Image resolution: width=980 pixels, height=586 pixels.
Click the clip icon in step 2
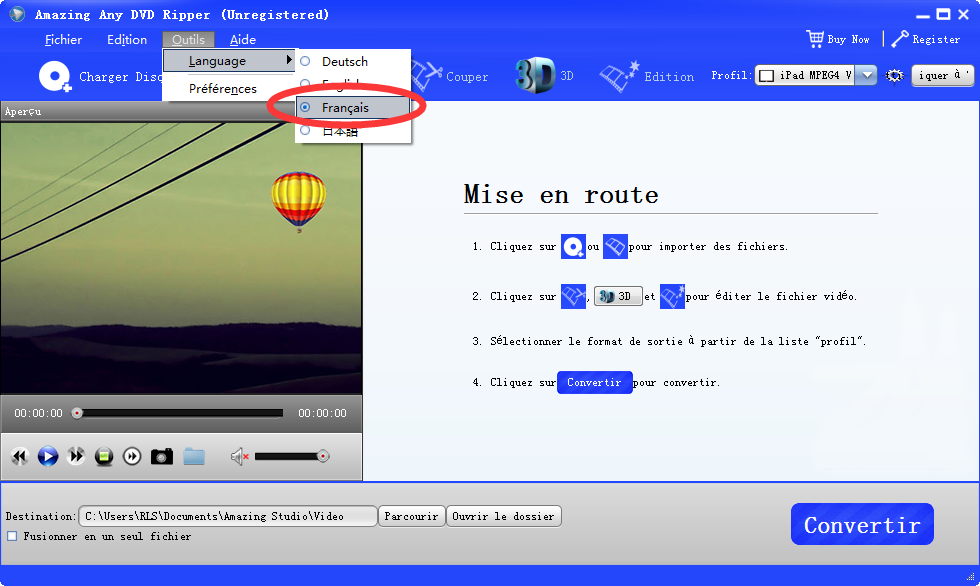point(573,296)
